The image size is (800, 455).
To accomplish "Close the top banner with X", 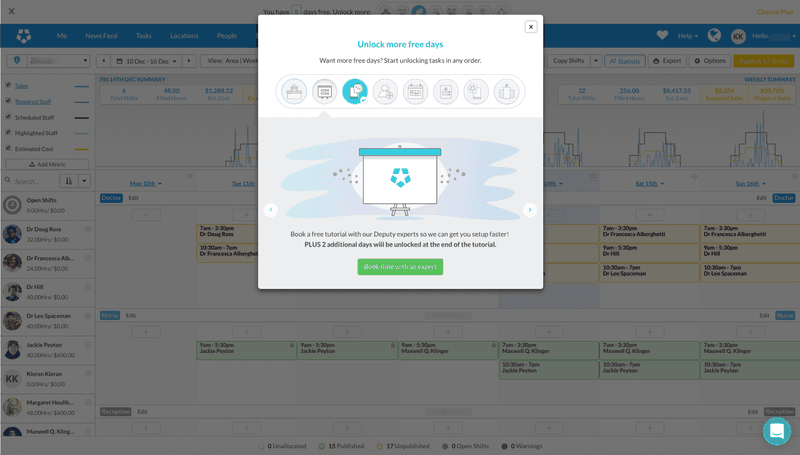I will pyautogui.click(x=11, y=11).
